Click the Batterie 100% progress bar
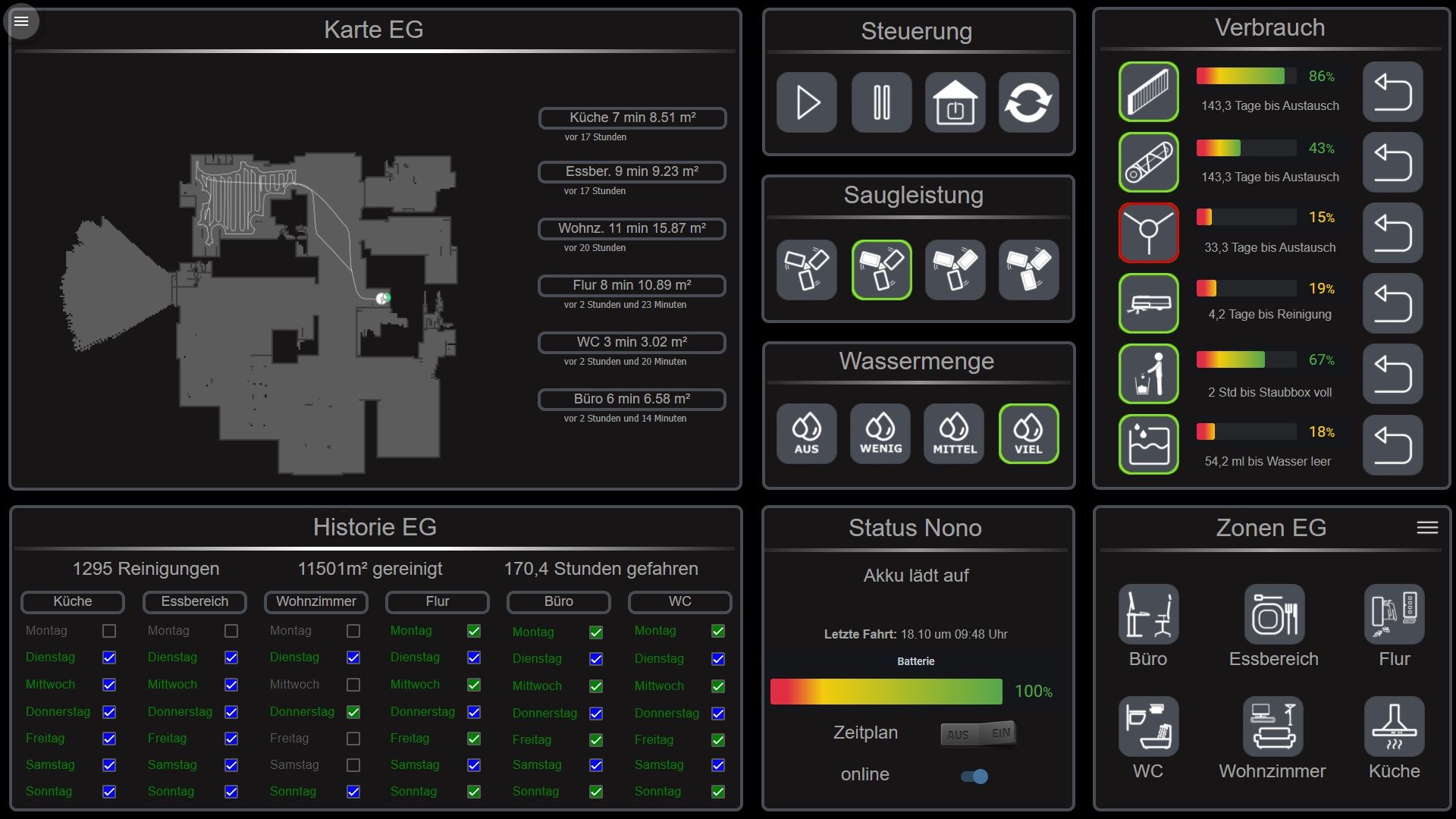 (x=886, y=692)
